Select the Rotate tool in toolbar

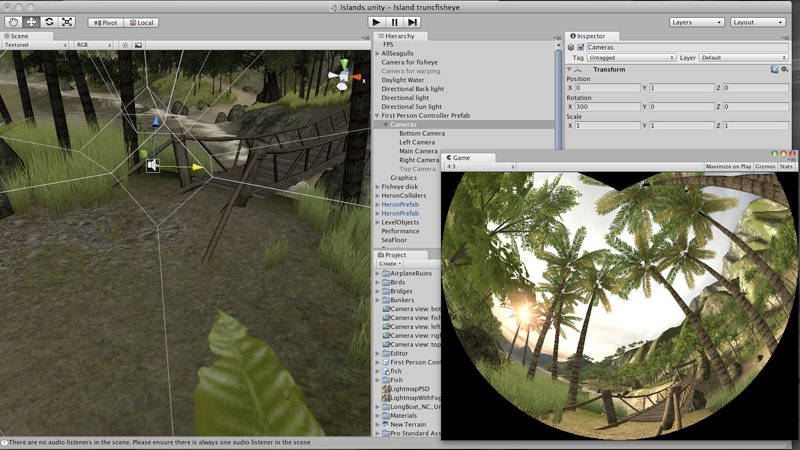click(x=49, y=21)
